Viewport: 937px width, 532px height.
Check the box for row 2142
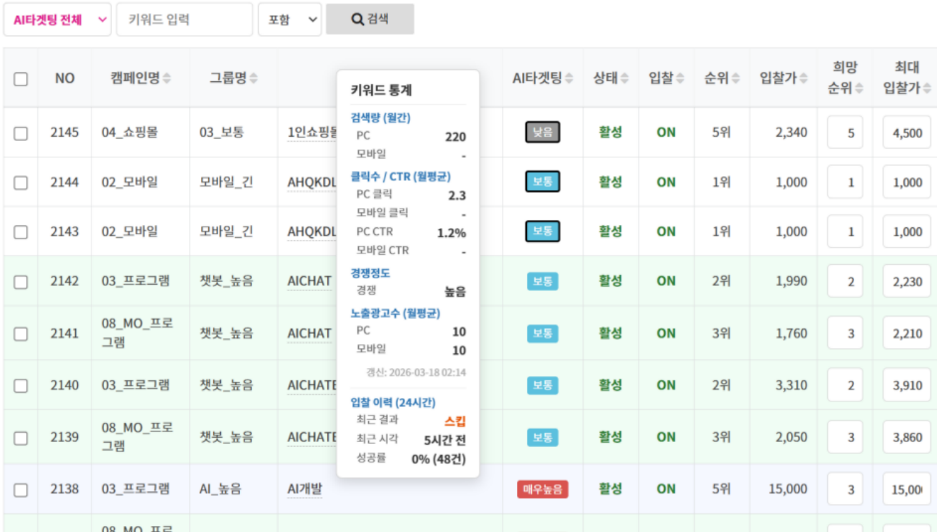click(21, 282)
